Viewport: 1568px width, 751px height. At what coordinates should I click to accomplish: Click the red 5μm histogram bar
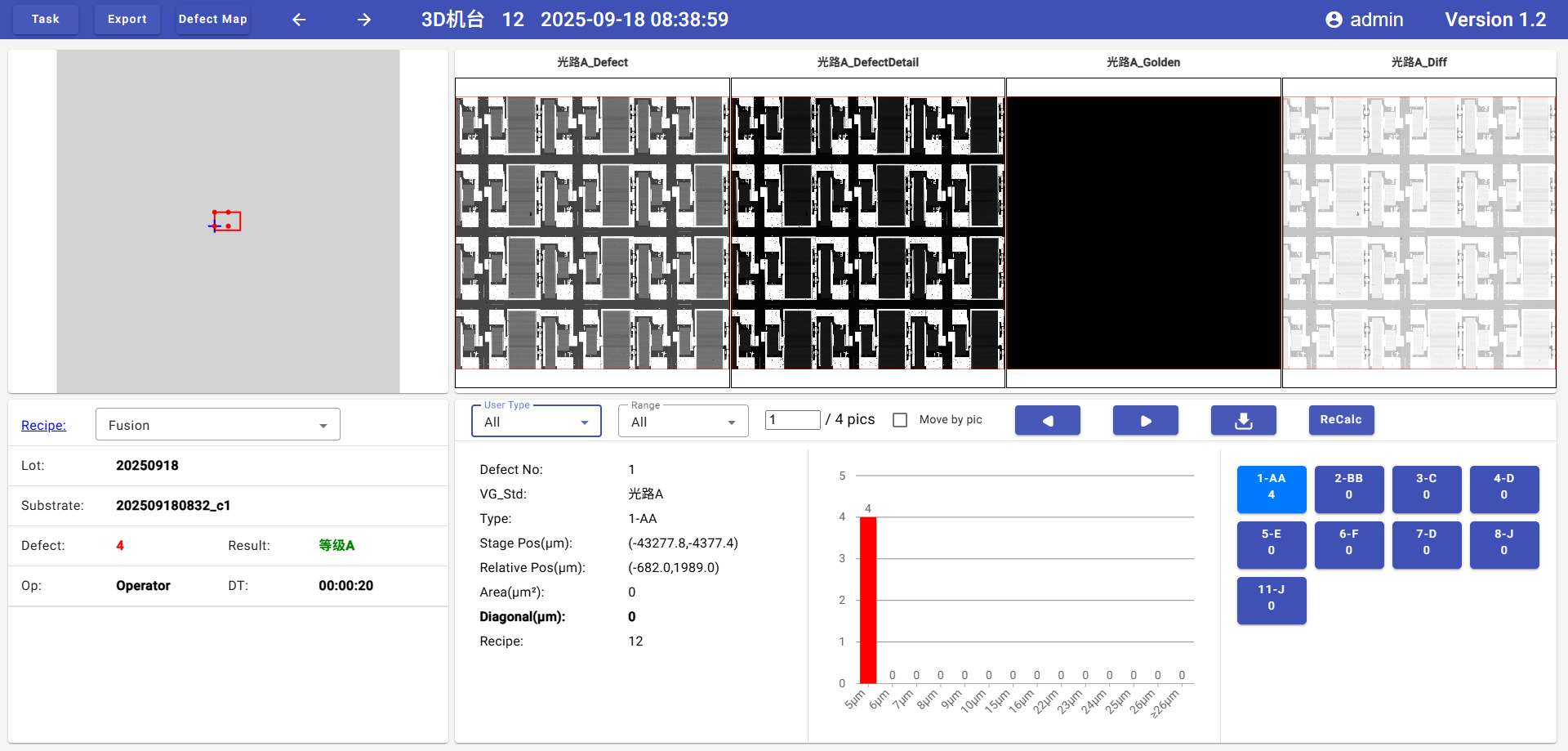click(867, 600)
